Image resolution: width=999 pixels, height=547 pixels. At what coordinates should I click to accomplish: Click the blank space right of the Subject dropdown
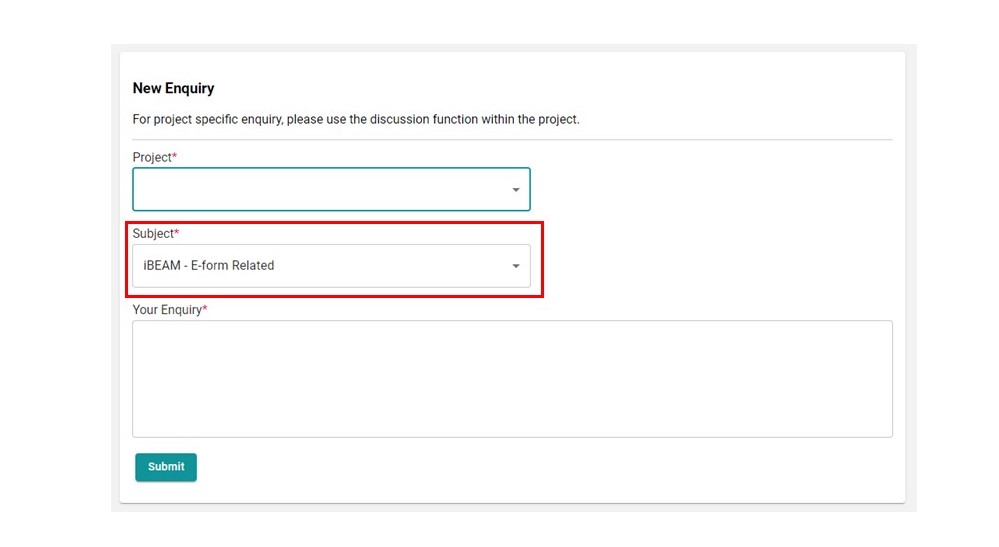pos(720,266)
